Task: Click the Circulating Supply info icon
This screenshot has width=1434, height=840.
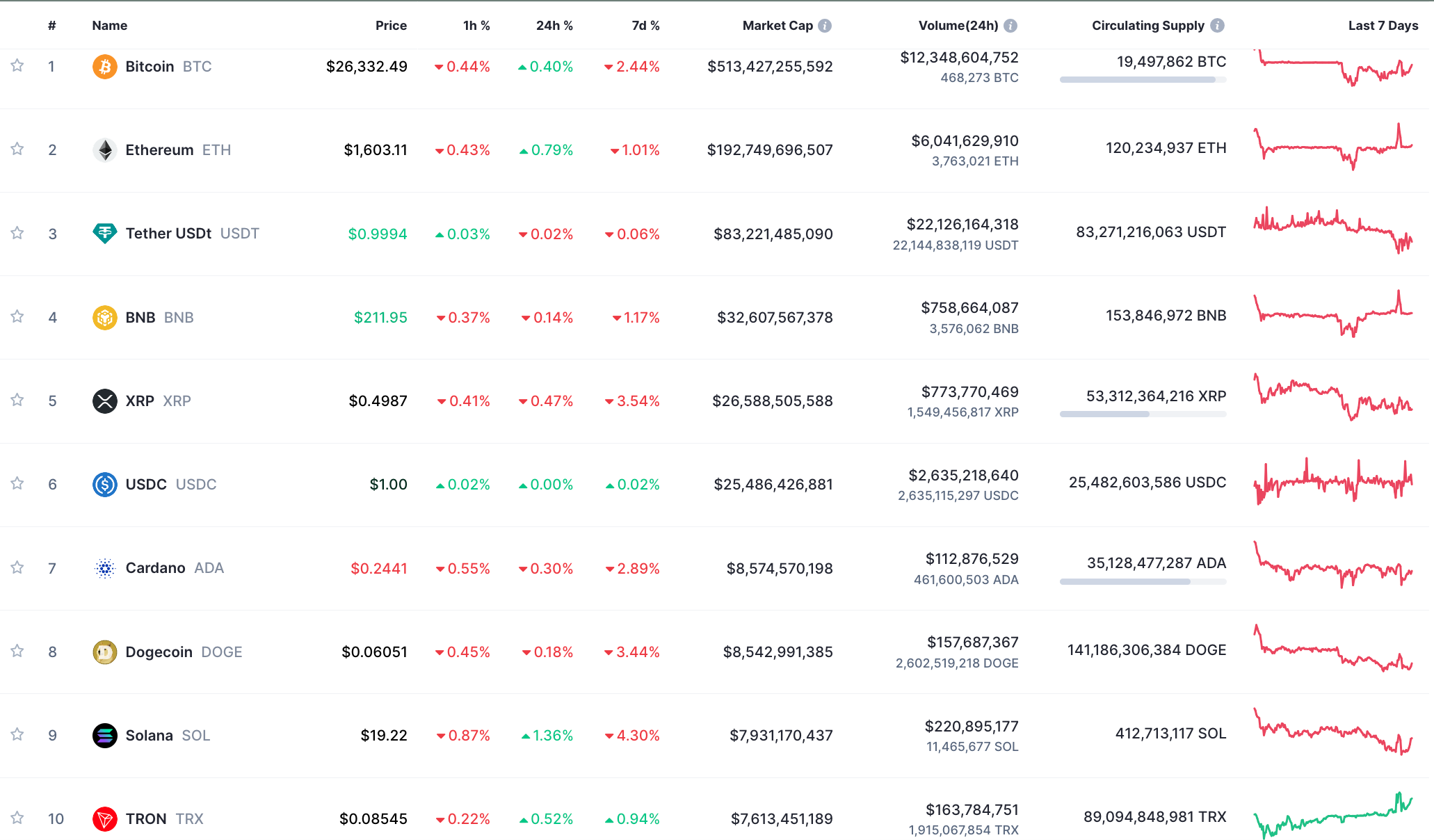Action: pos(1217,26)
